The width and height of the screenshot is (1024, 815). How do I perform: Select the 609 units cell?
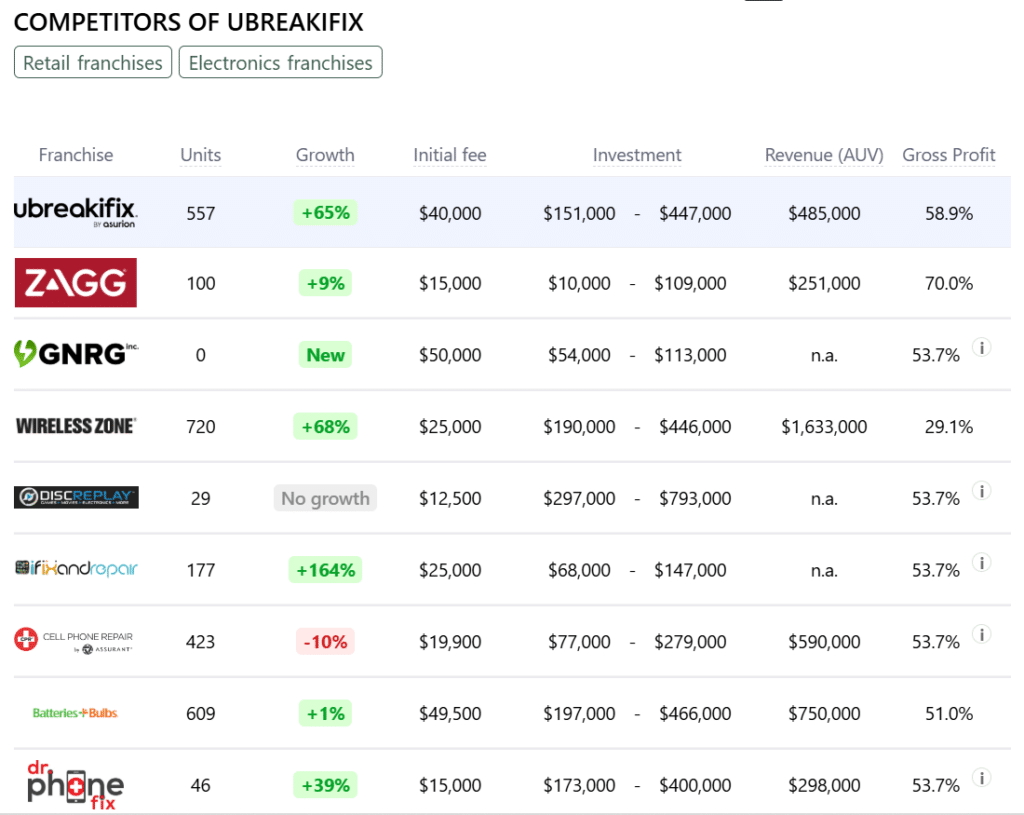(200, 713)
